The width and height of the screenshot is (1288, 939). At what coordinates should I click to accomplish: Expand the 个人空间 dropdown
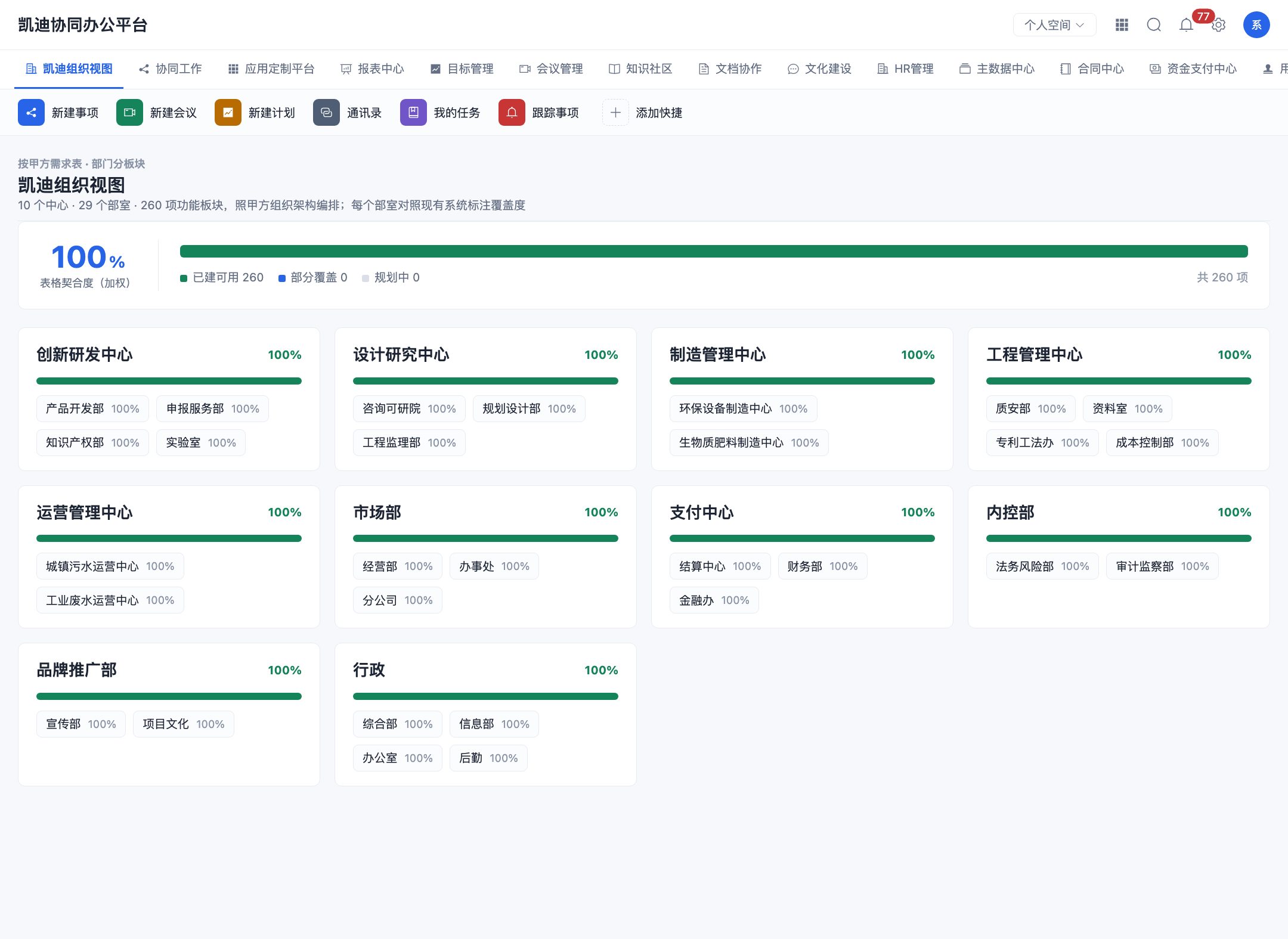coord(1054,25)
